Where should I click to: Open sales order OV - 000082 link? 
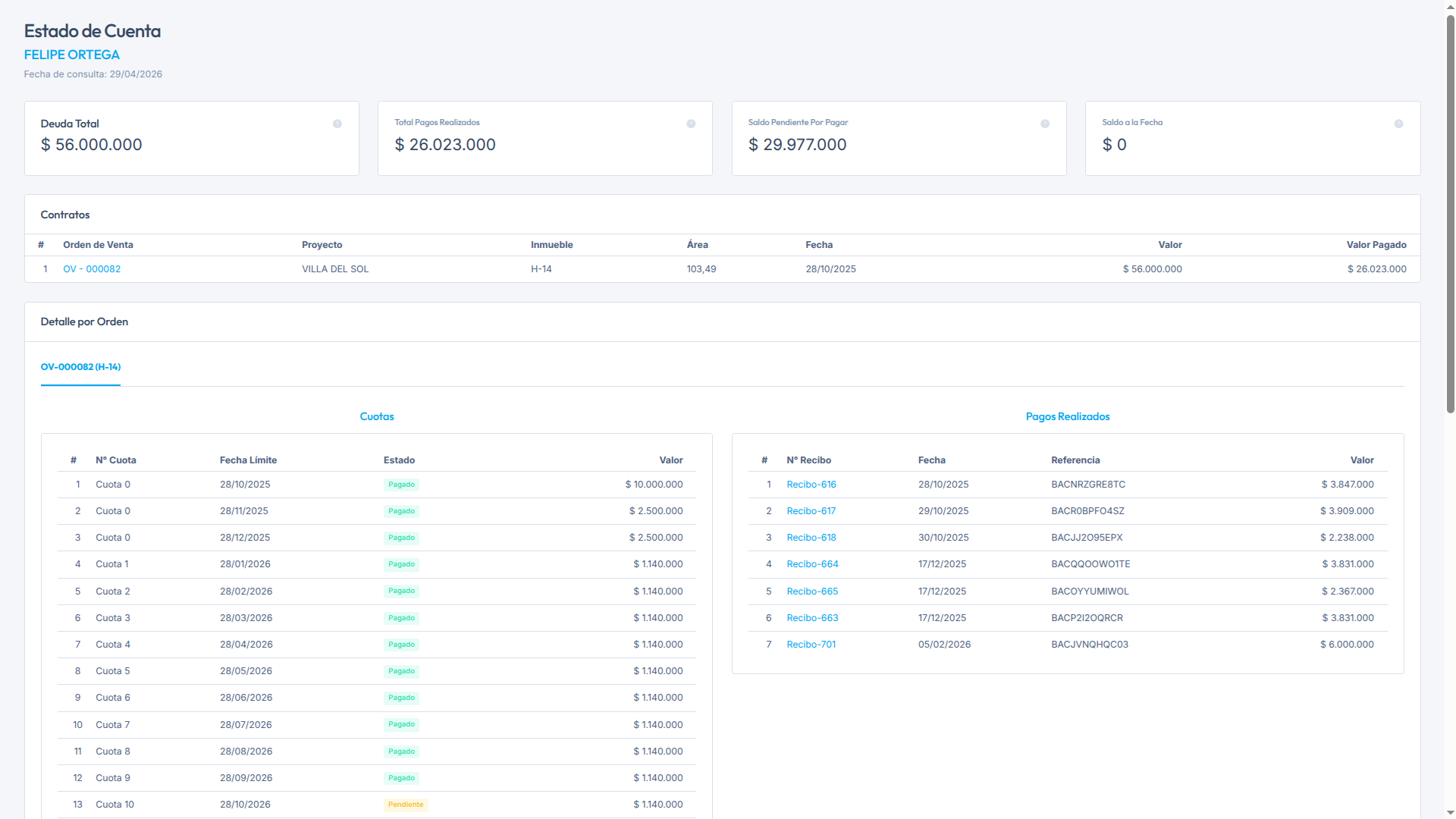(x=92, y=269)
